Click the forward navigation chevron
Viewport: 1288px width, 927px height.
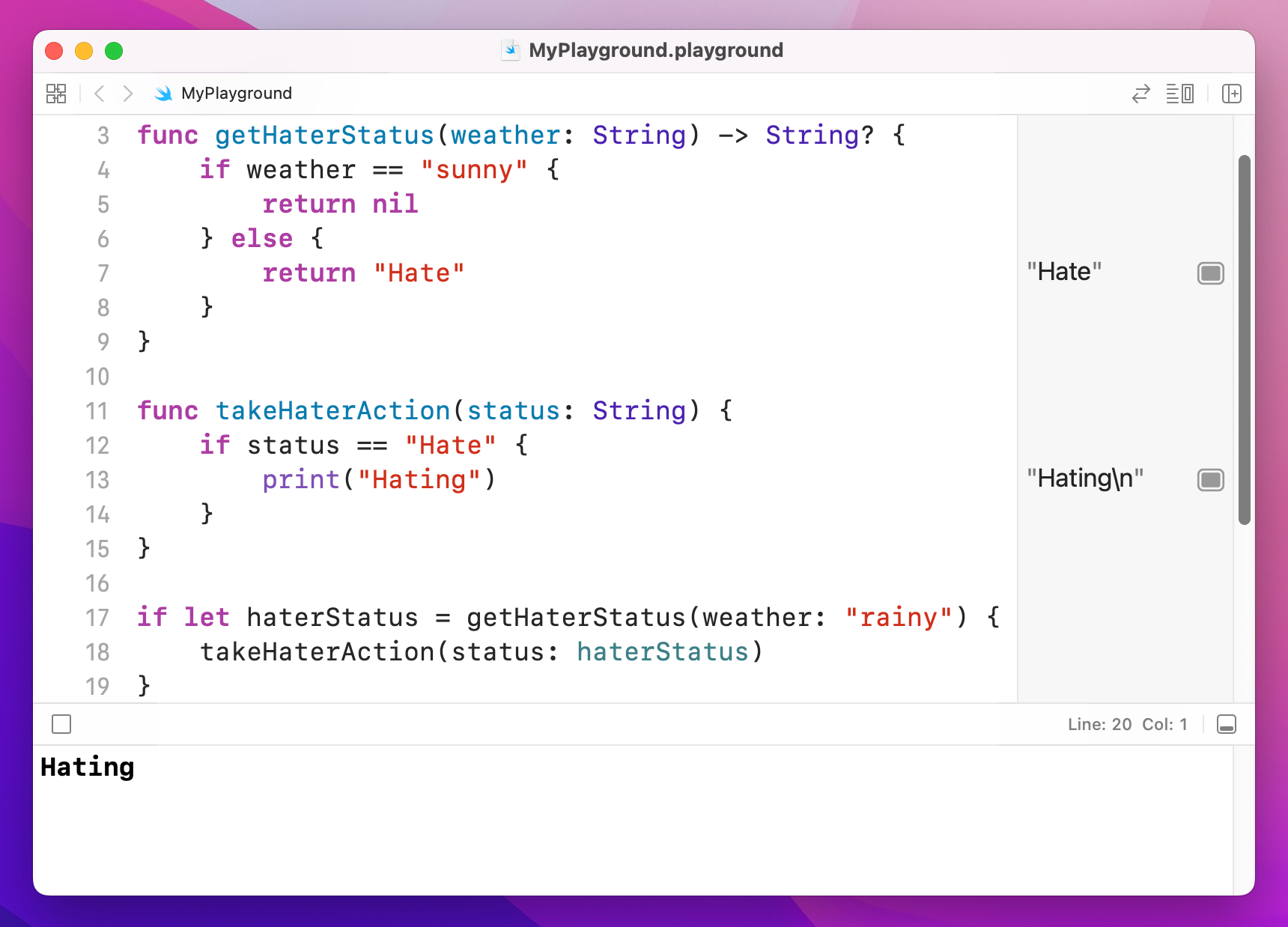pos(127,93)
